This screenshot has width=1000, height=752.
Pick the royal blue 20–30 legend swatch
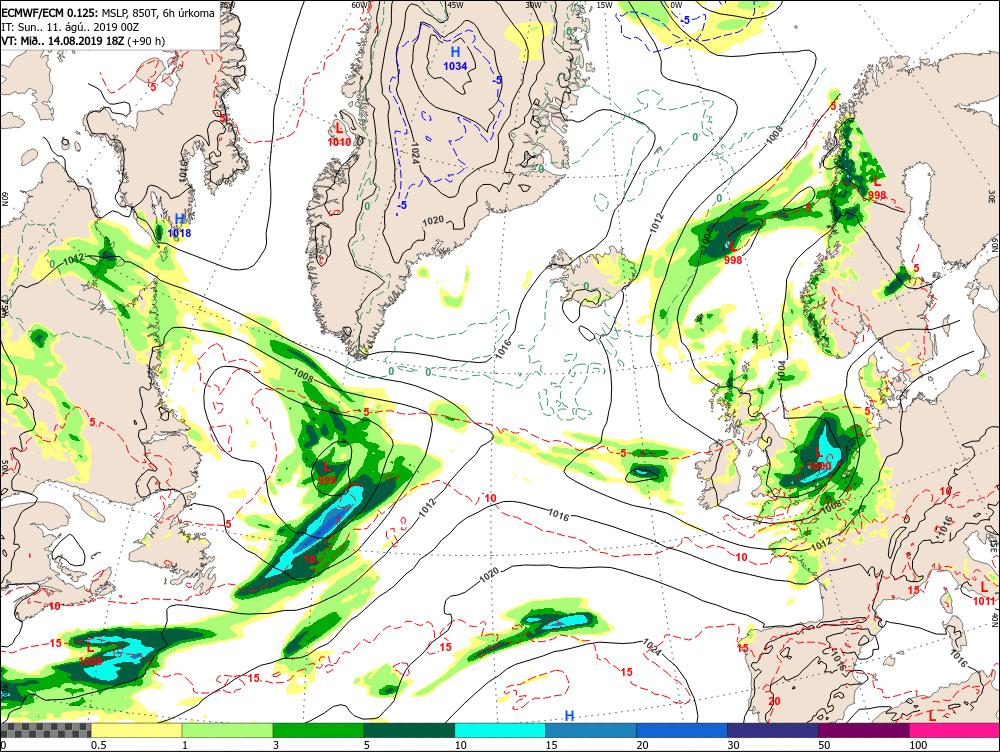point(682,730)
